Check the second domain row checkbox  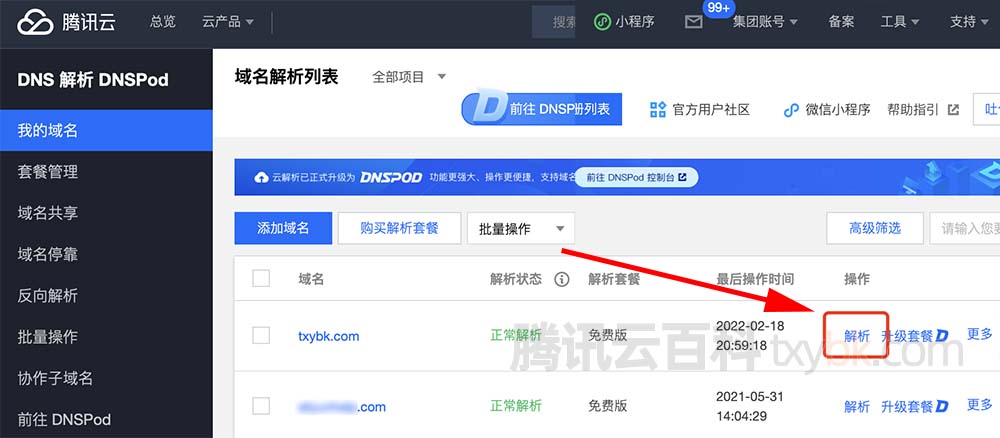click(261, 406)
